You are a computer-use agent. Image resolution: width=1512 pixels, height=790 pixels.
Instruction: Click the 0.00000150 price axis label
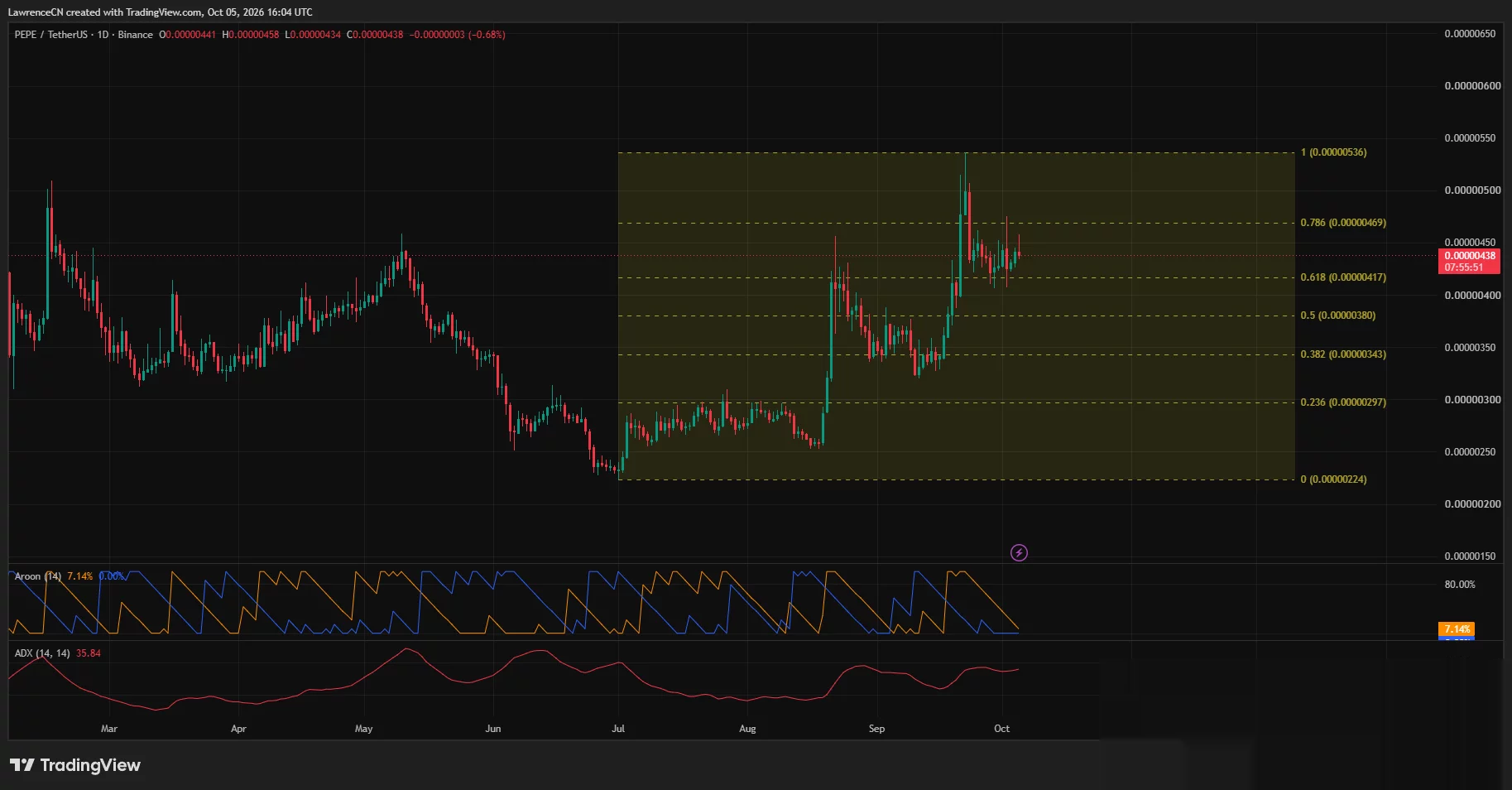[1470, 556]
